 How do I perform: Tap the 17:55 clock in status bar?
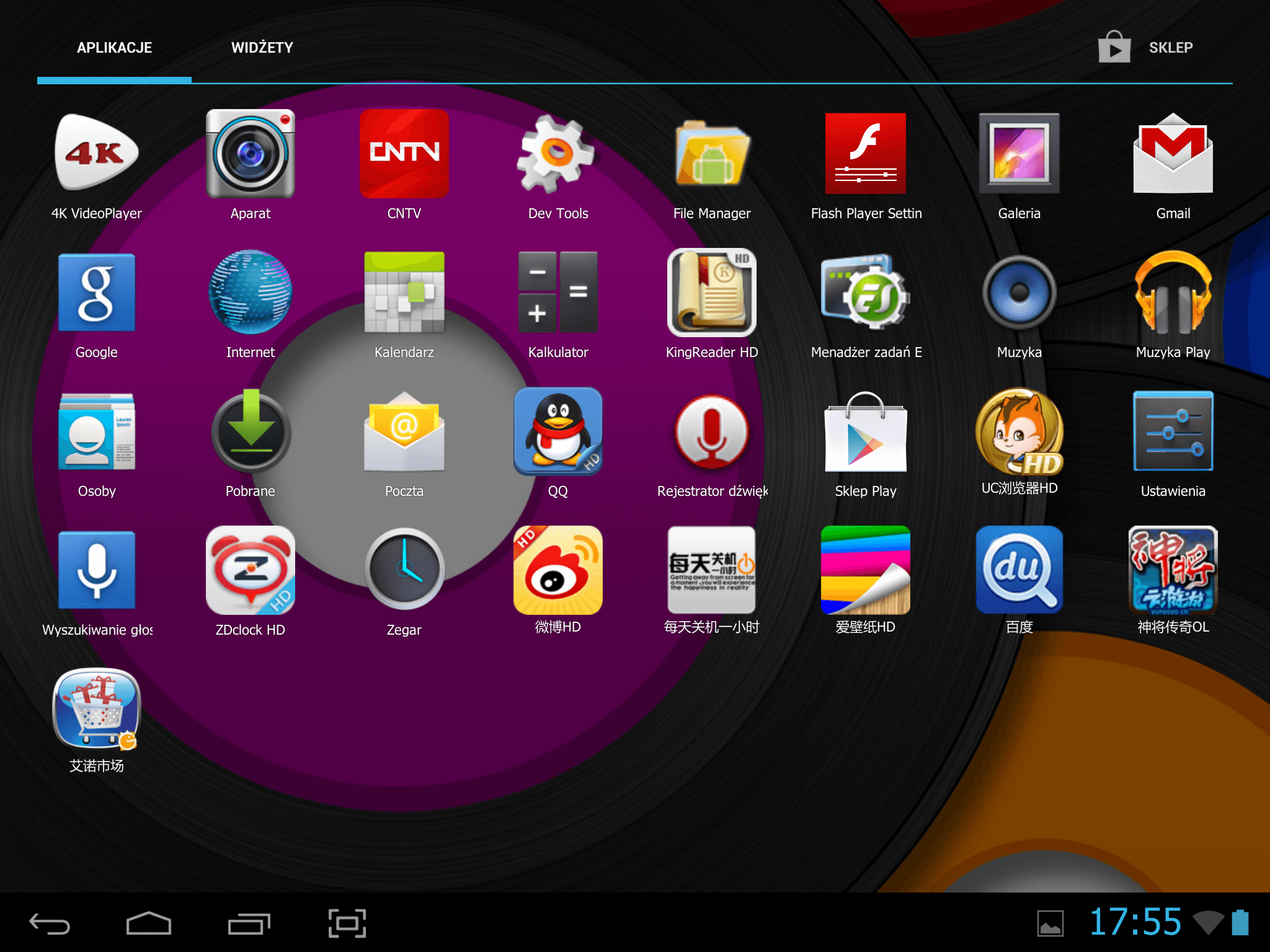pos(1135,922)
